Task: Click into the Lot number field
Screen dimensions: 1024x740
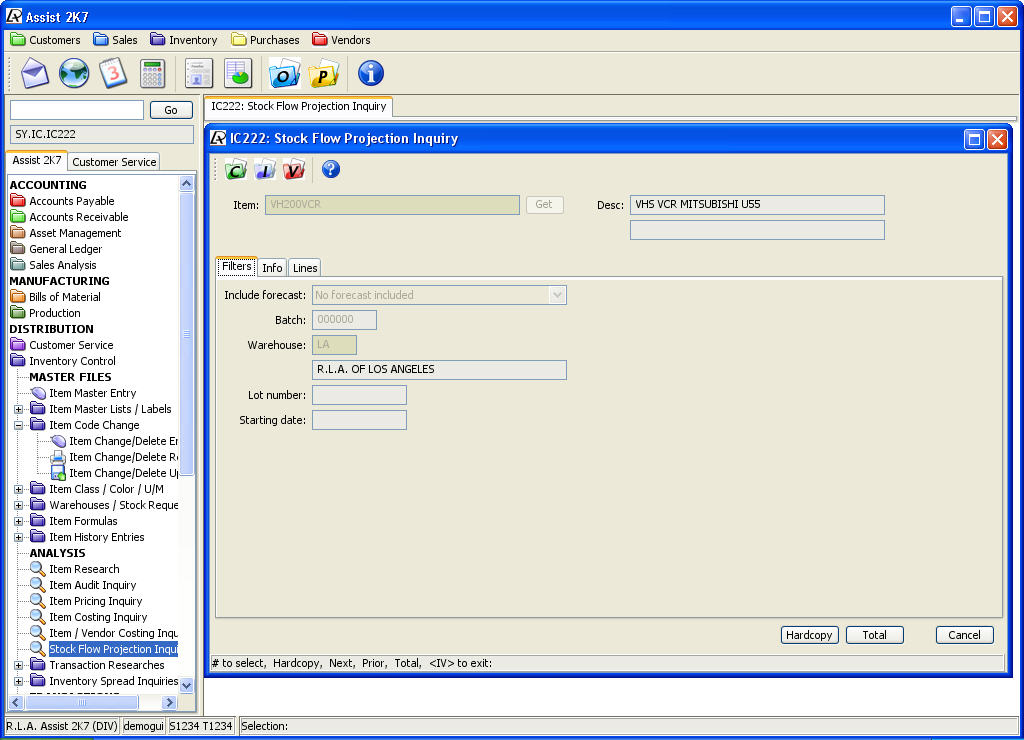Action: pyautogui.click(x=359, y=395)
